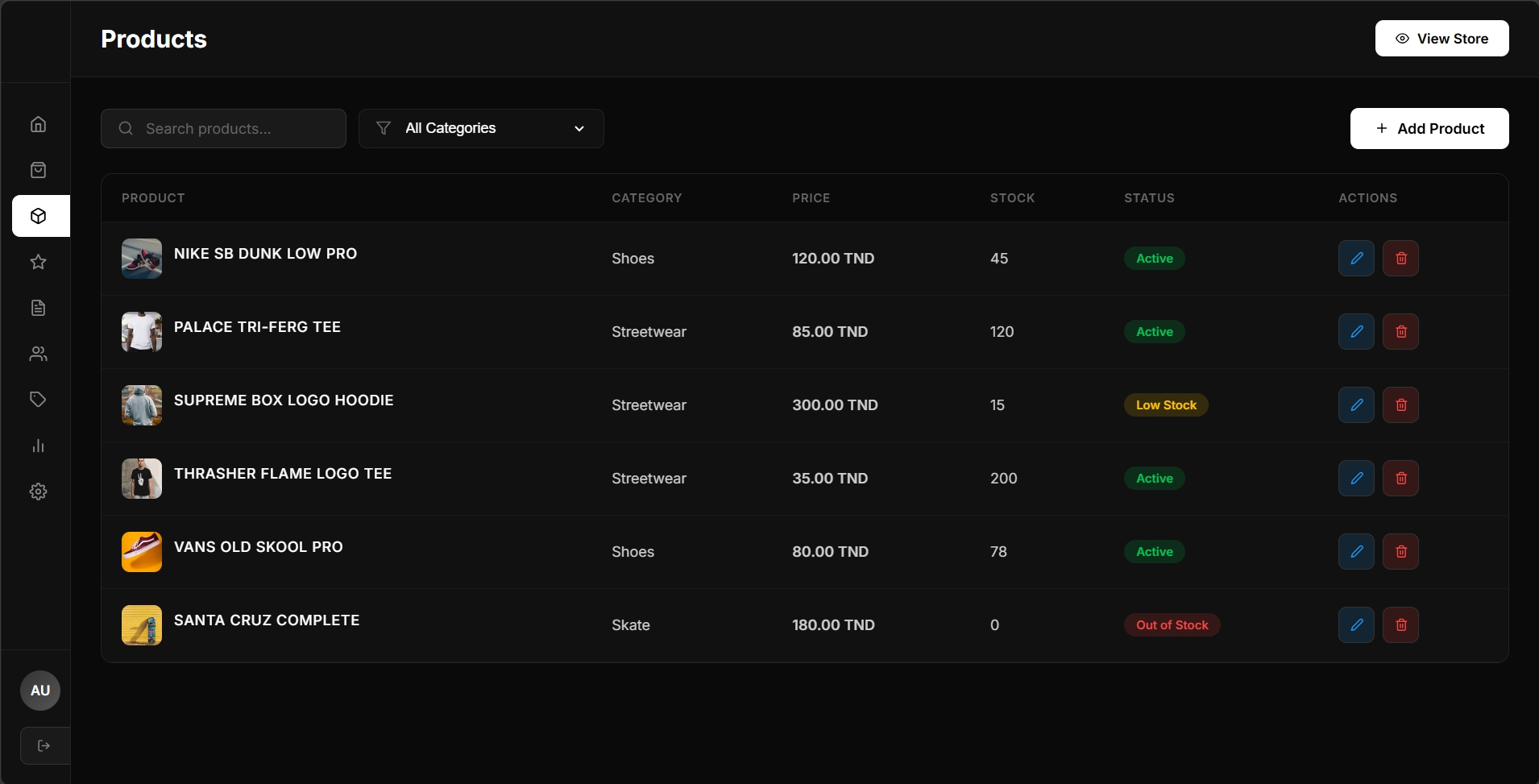Click the AU user avatar
This screenshot has width=1539, height=784.
(x=40, y=691)
